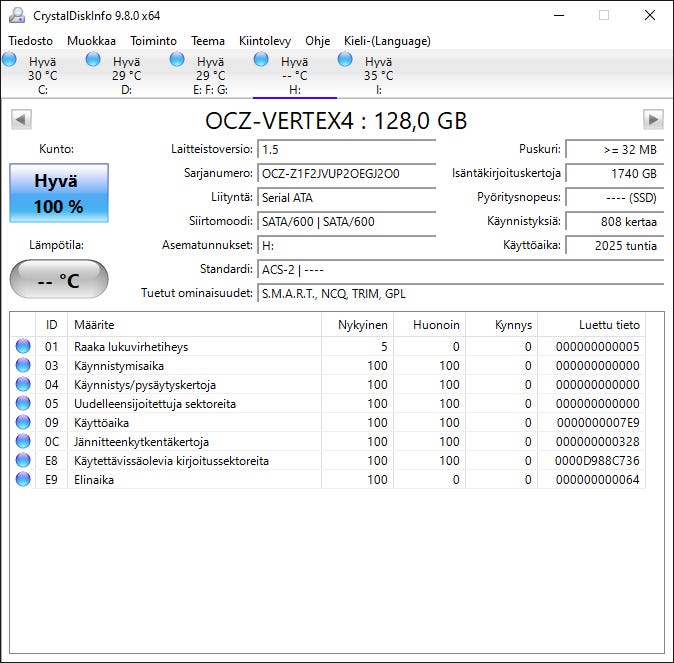Click the Luettu tieto column header
Viewport: 674px width, 663px height.
click(x=591, y=325)
